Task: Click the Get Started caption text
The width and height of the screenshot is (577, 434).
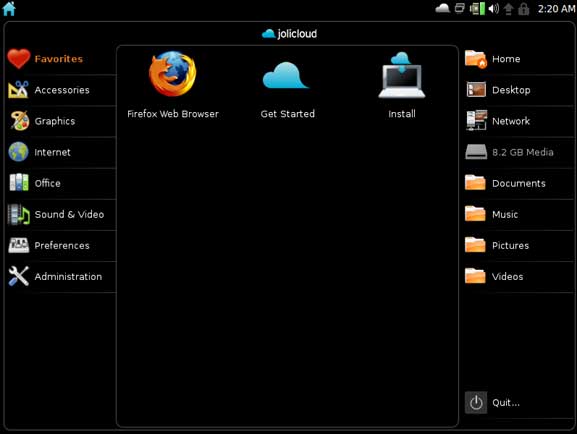Action: tap(287, 114)
